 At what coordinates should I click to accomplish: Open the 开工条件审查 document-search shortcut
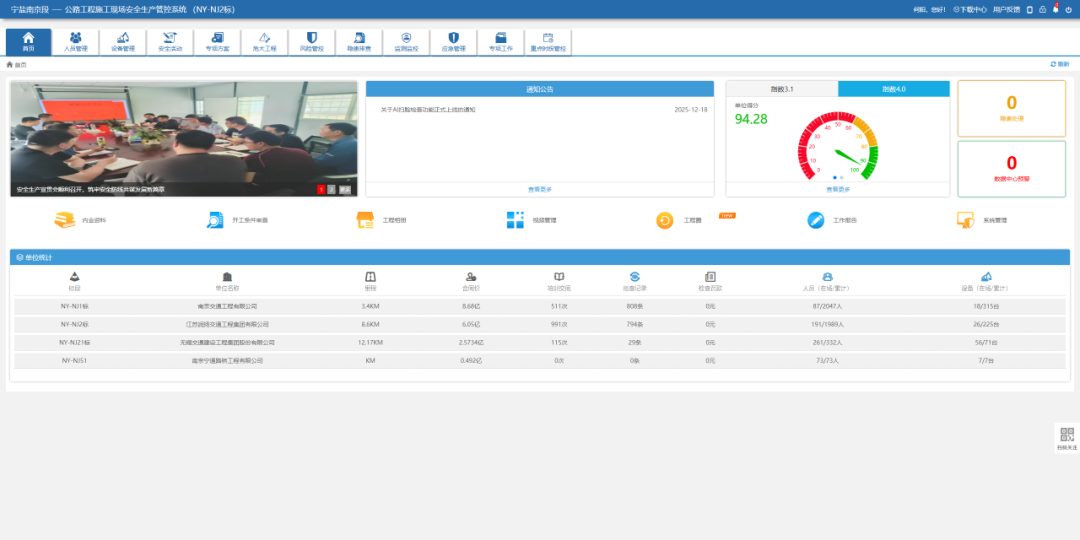237,220
